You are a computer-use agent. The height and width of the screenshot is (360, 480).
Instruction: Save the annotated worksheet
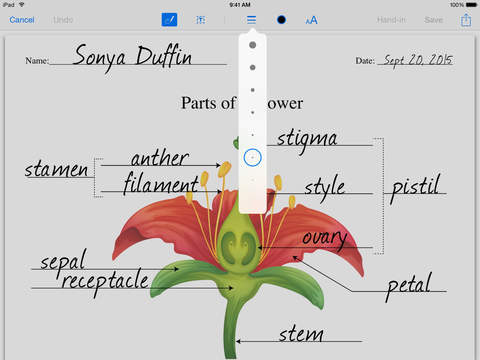[433, 20]
